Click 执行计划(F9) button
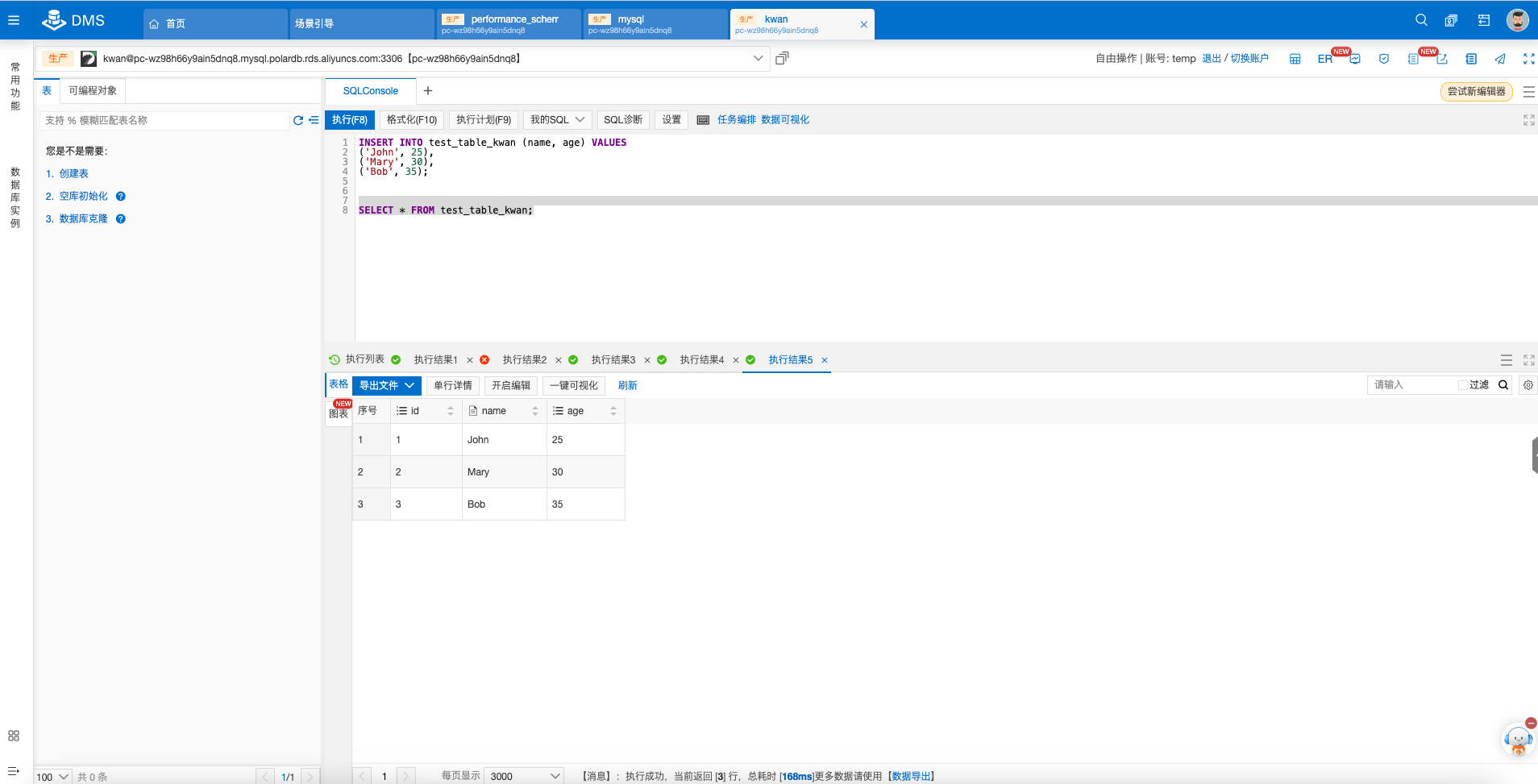 tap(484, 120)
